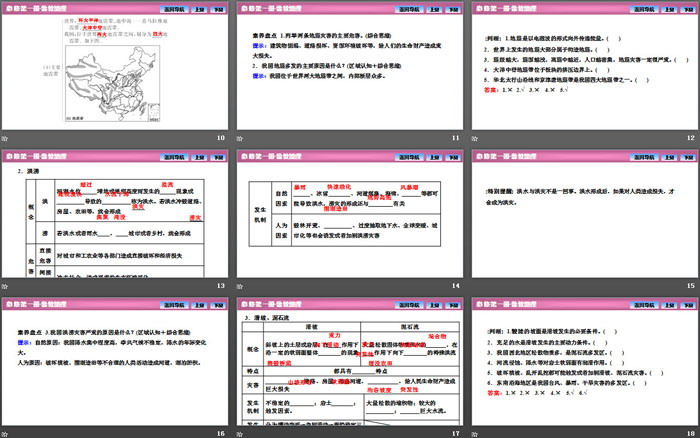
Task: Select the slide 10 thumbnail with China map
Action: click(115, 70)
